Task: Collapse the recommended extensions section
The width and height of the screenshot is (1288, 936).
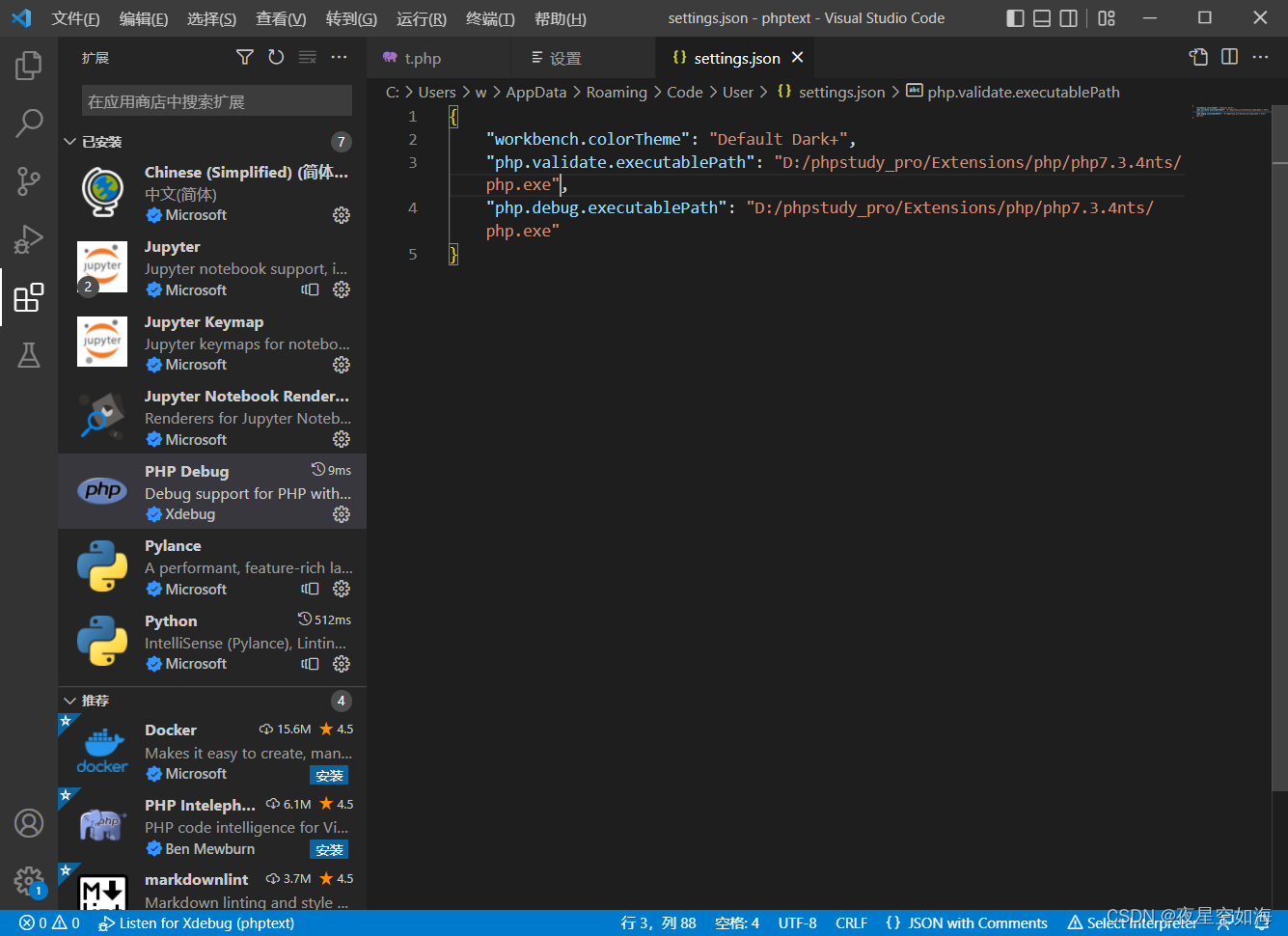Action: [70, 701]
